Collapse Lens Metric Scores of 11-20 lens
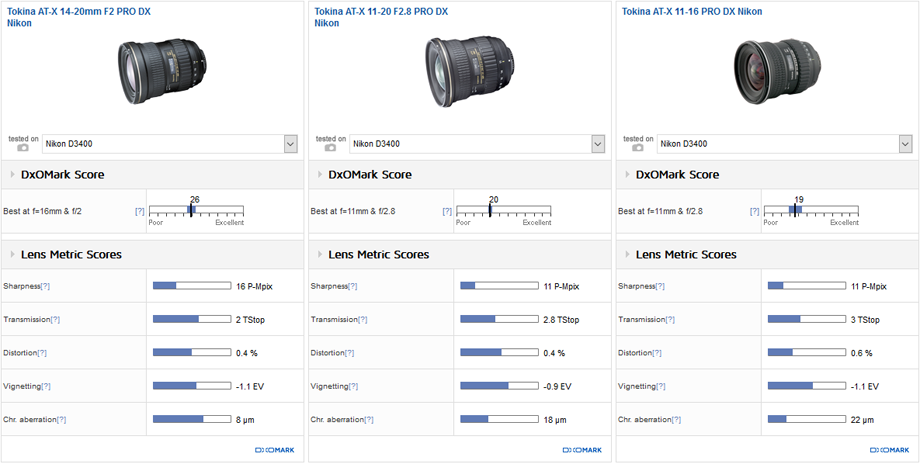 pos(320,255)
